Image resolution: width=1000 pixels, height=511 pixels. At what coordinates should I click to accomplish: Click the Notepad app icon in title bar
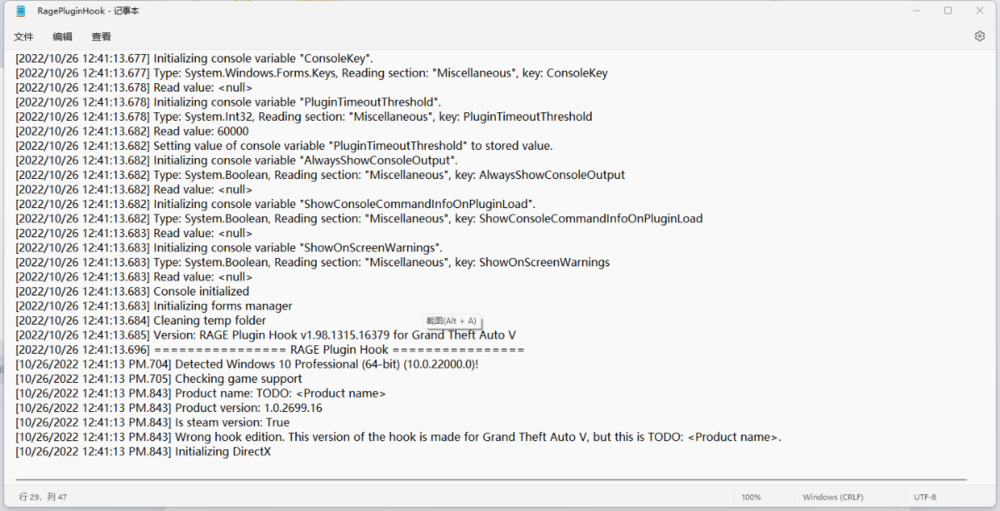20,11
